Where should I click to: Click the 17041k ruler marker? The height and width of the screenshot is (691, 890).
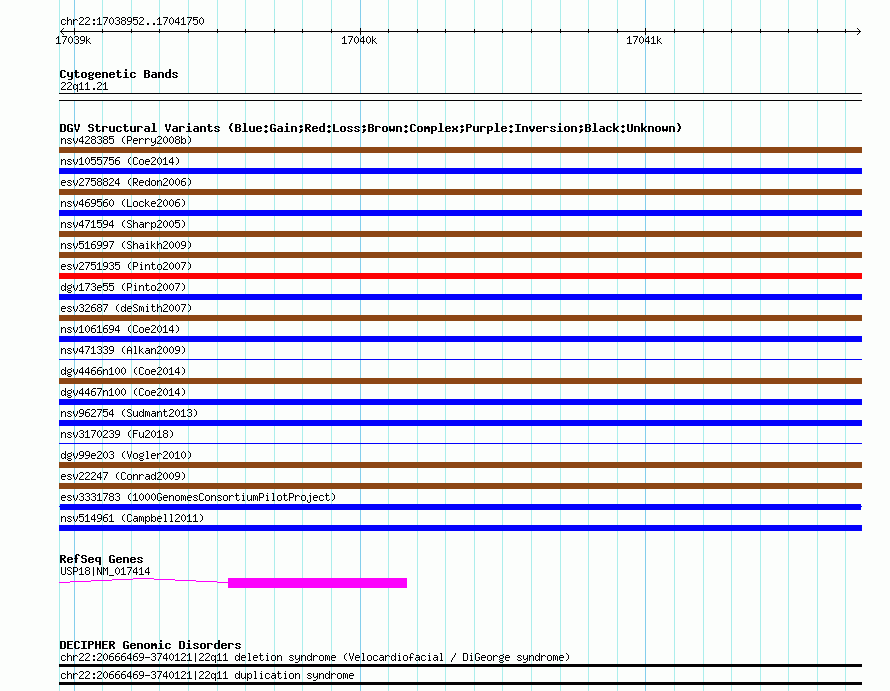[x=644, y=40]
